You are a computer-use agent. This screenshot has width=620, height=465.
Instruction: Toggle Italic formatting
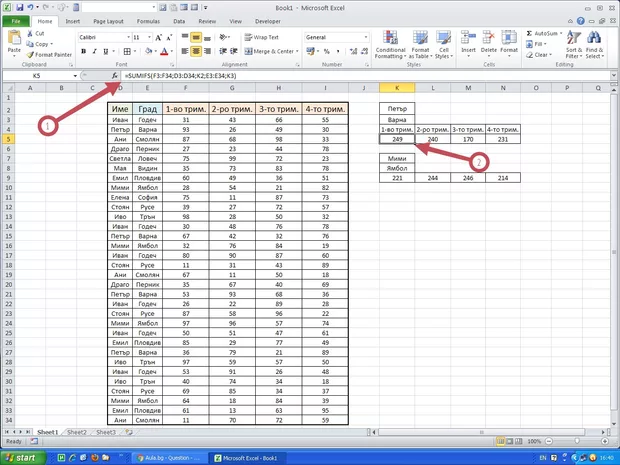(x=93, y=51)
